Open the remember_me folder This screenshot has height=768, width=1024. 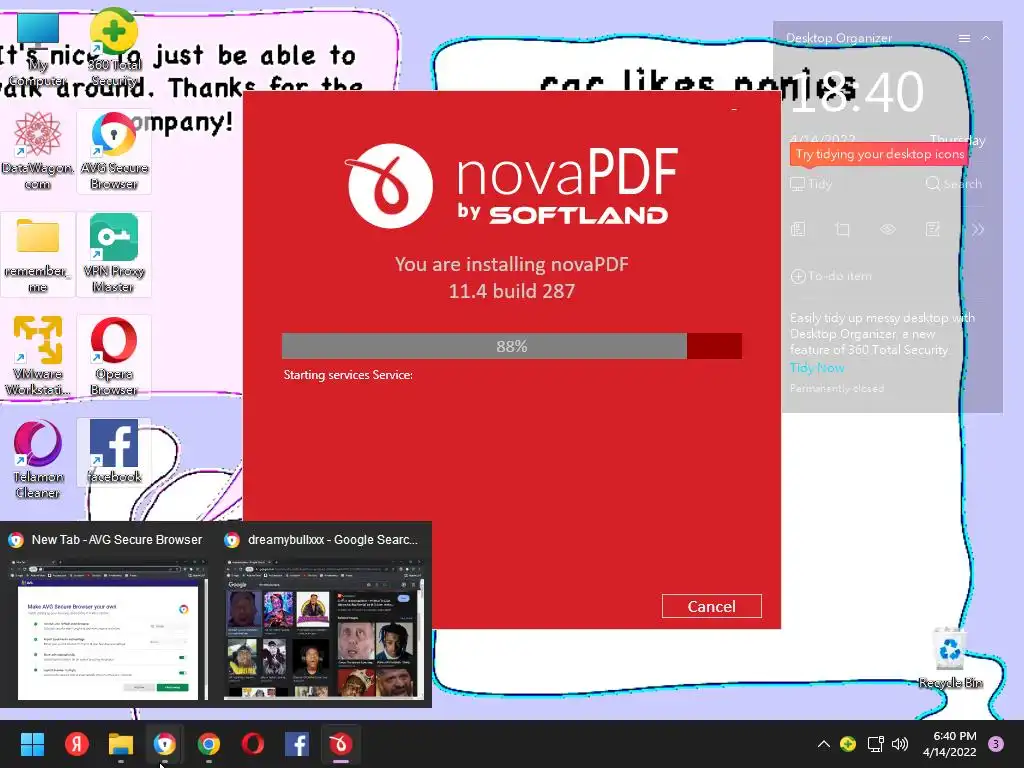37,255
